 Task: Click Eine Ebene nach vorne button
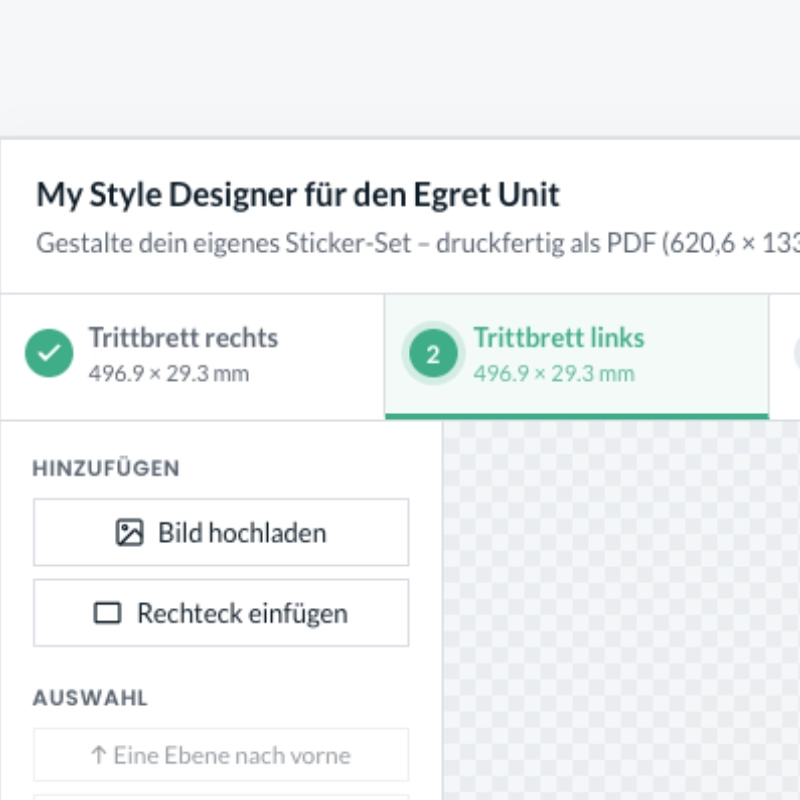pyautogui.click(x=221, y=755)
